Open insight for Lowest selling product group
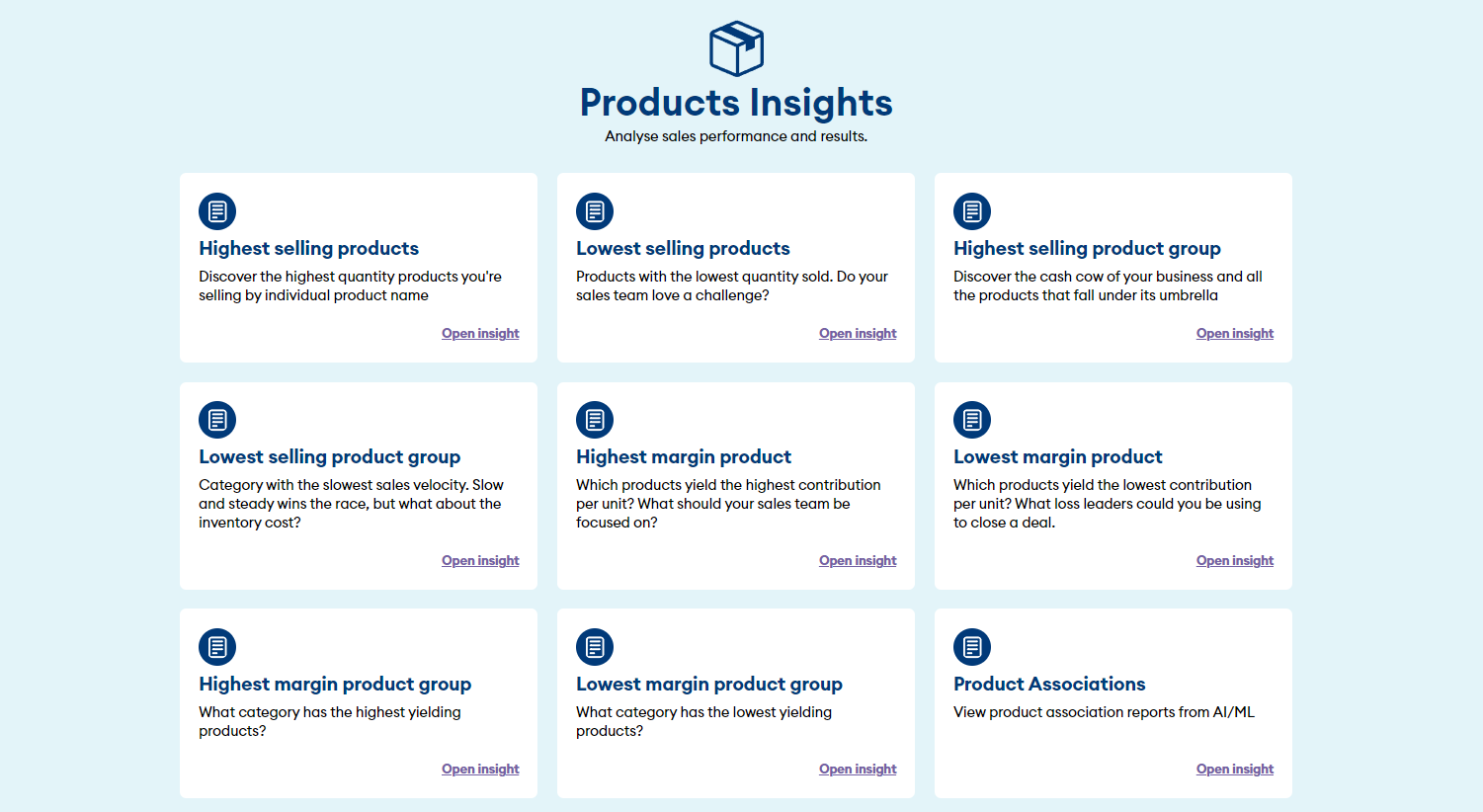Viewport: 1483px width, 812px height. pos(480,561)
